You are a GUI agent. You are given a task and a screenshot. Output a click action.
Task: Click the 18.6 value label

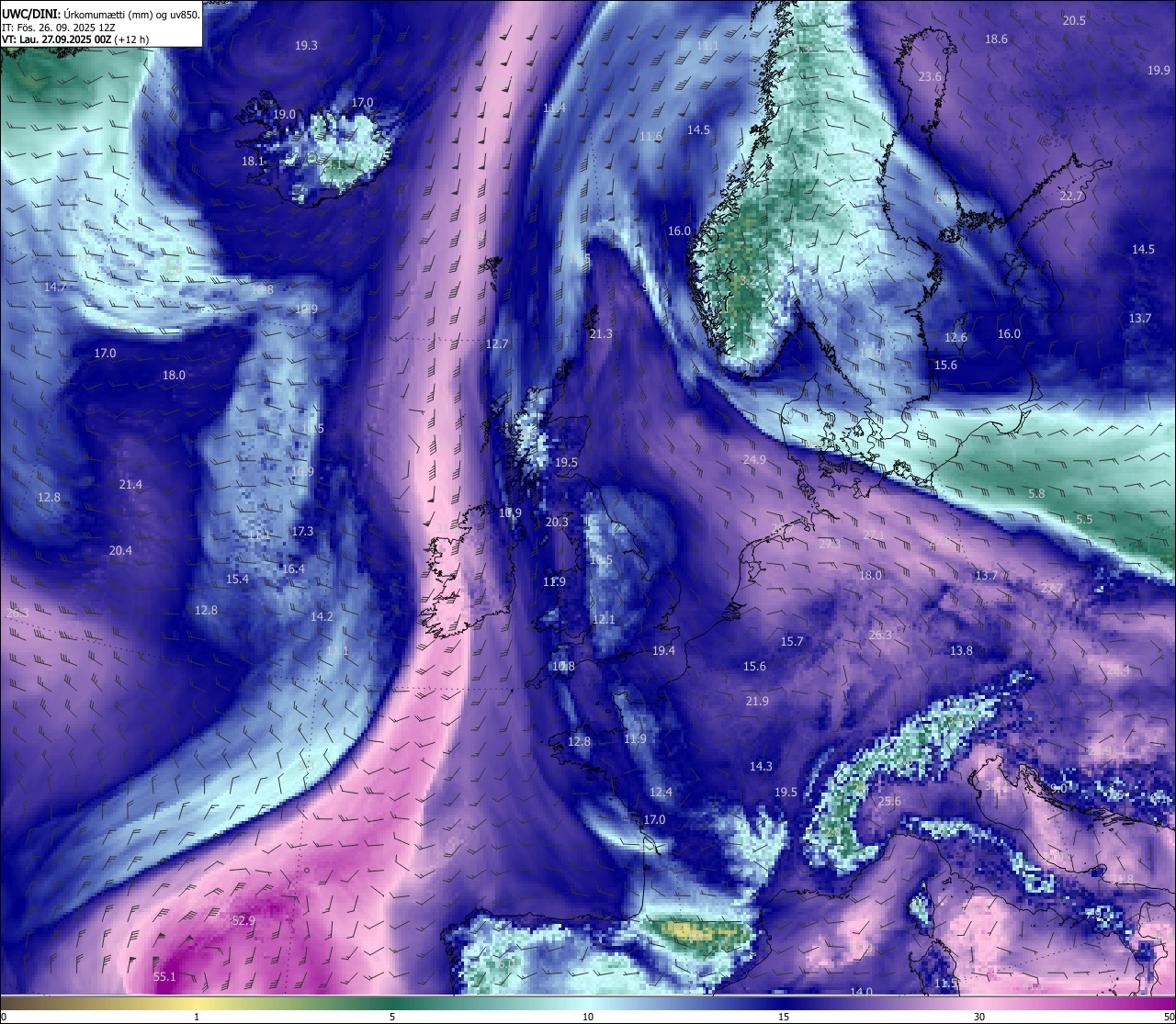coord(996,39)
